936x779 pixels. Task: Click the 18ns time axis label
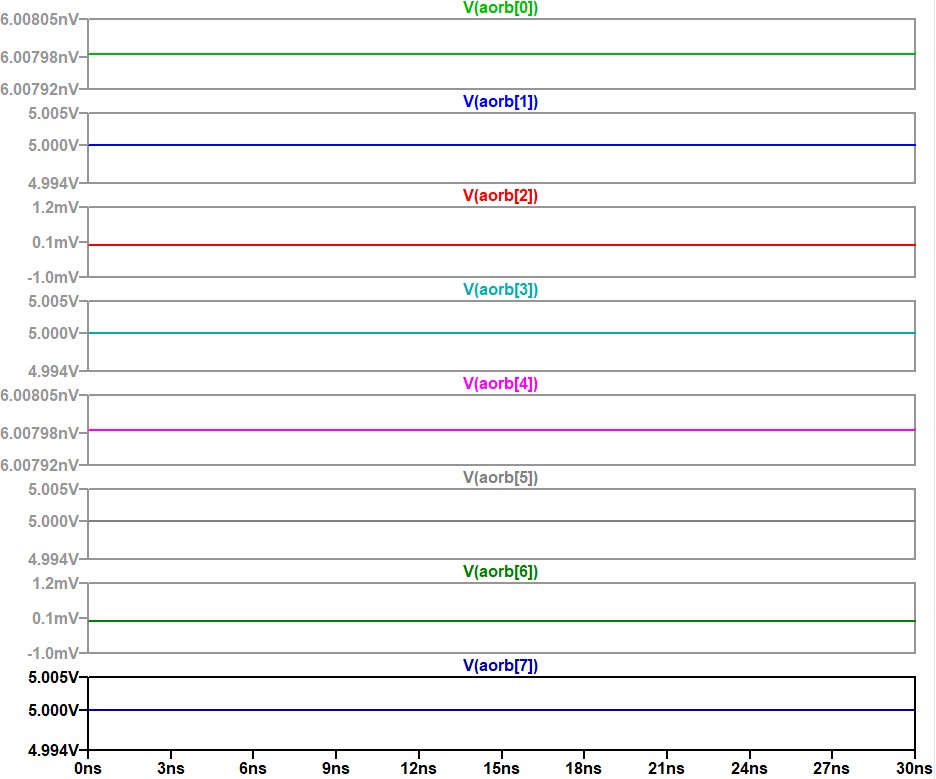[584, 768]
